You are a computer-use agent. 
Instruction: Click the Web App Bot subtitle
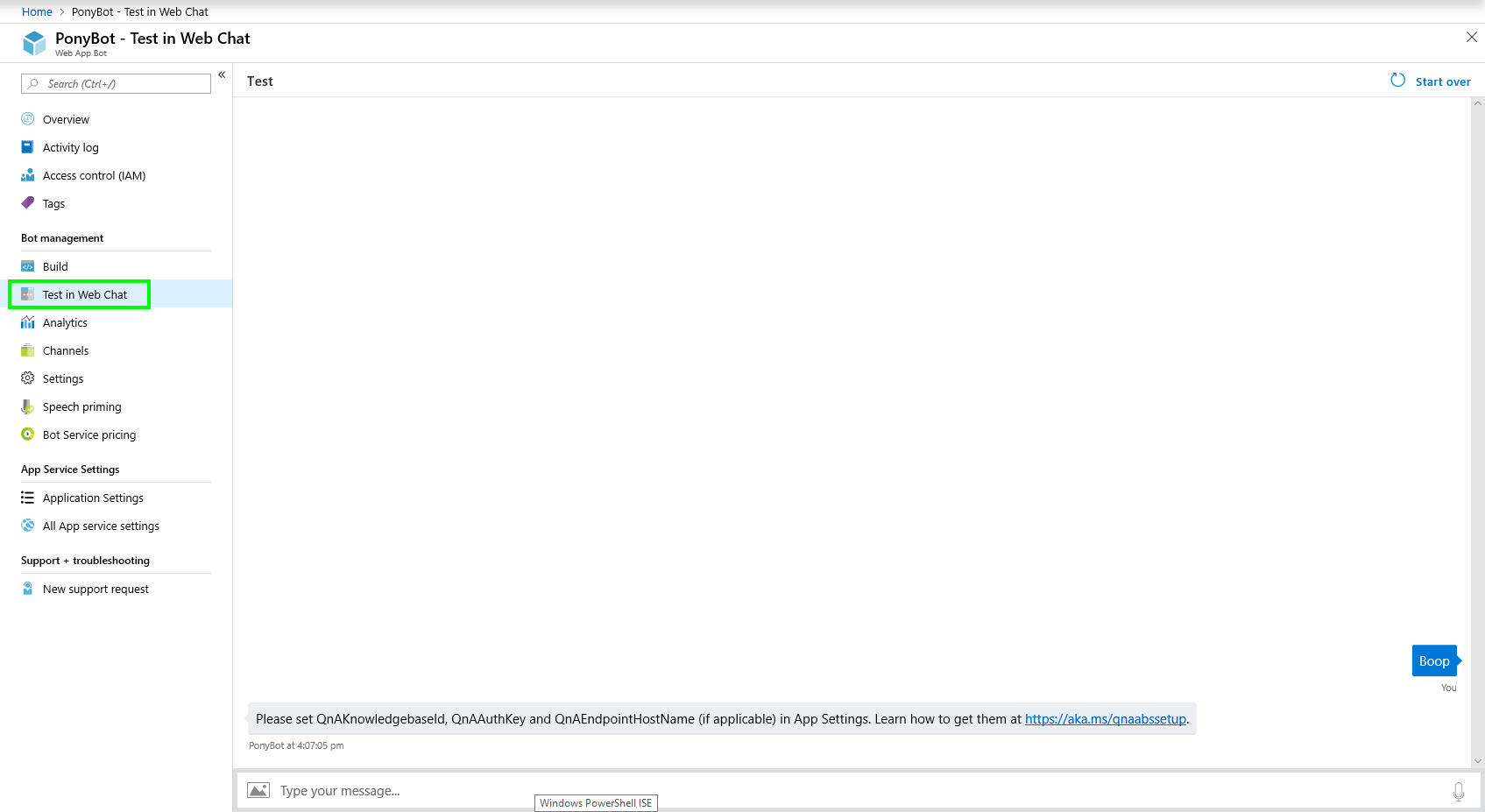point(81,53)
